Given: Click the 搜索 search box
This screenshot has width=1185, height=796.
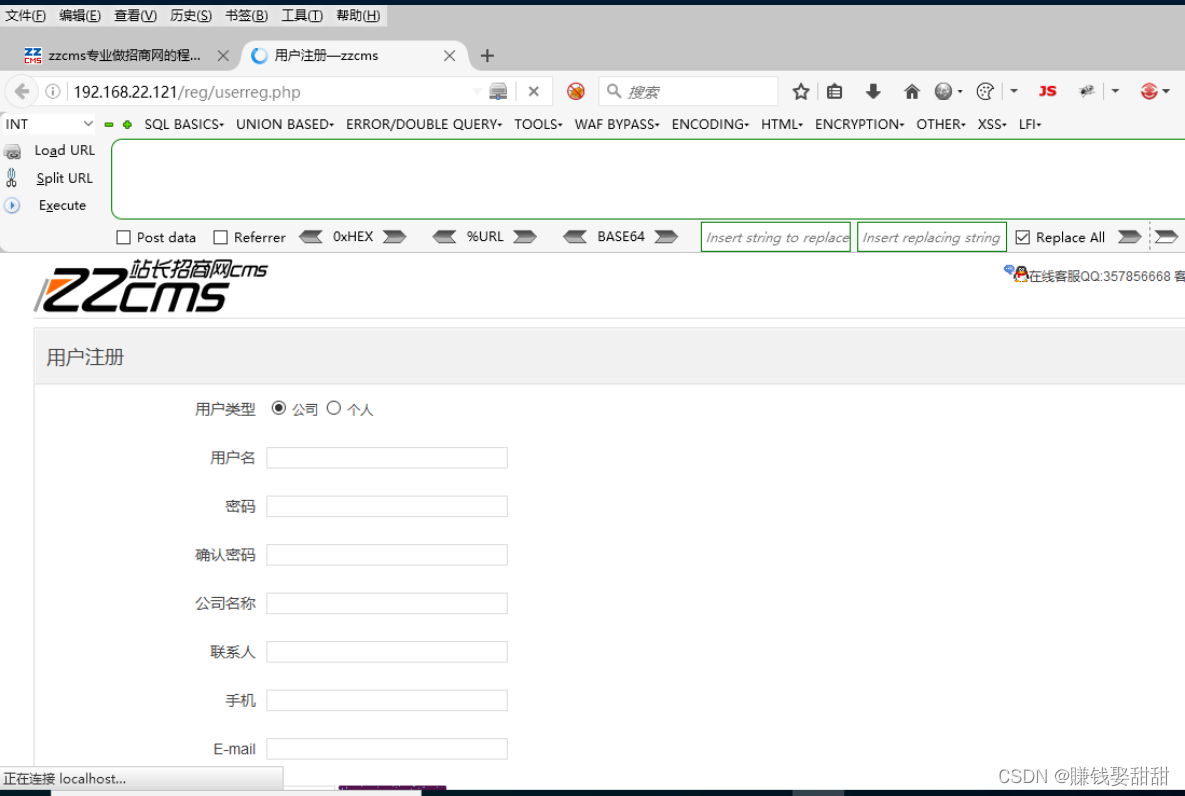Looking at the screenshot, I should click(x=688, y=91).
